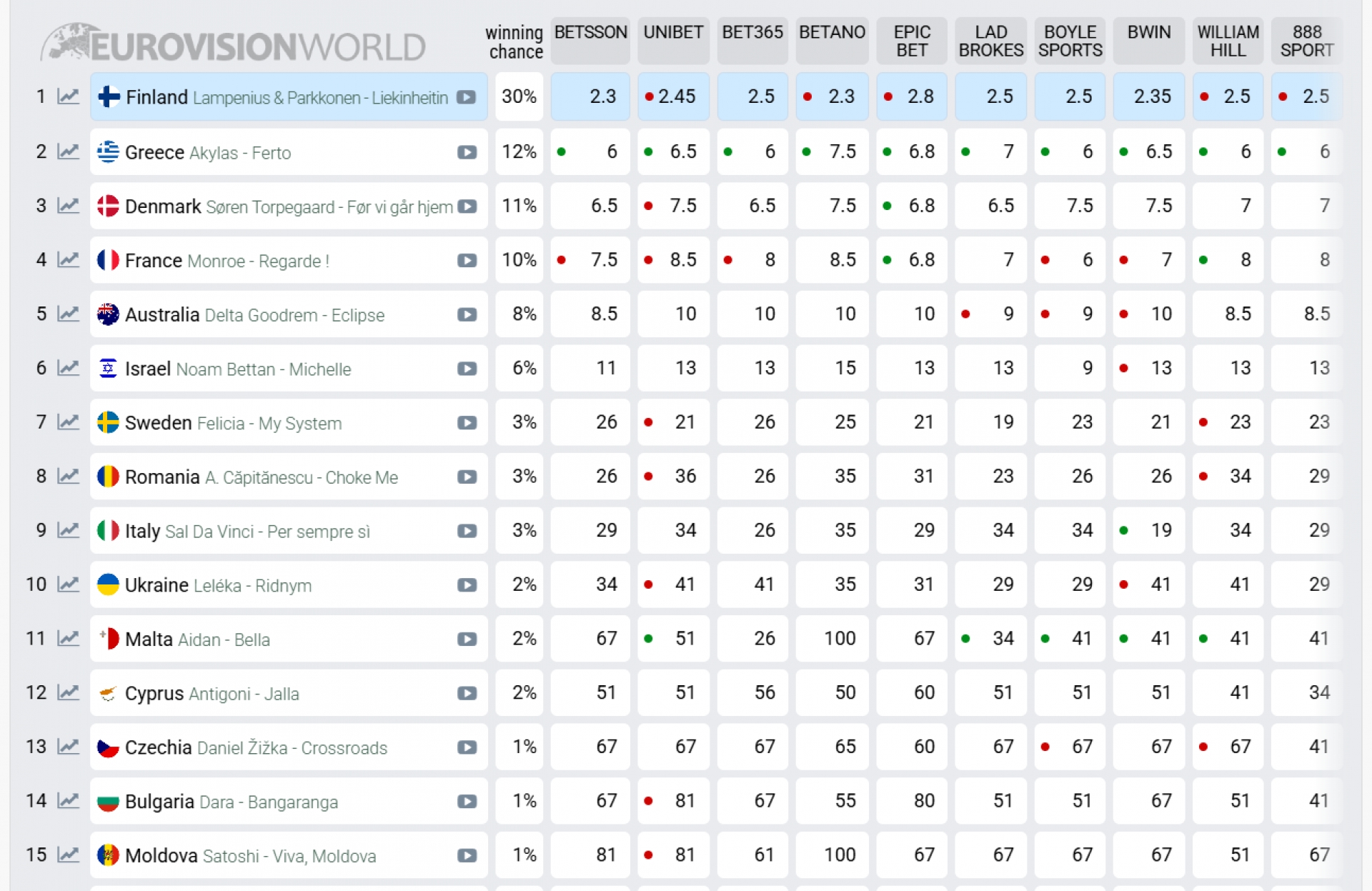Play Moldova Viva, Moldova video icon
The image size is (1372, 891).
pos(467,855)
